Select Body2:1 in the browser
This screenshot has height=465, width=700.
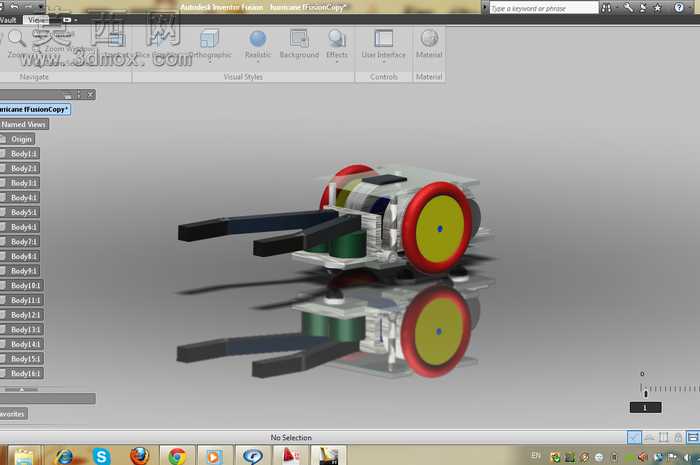point(20,169)
